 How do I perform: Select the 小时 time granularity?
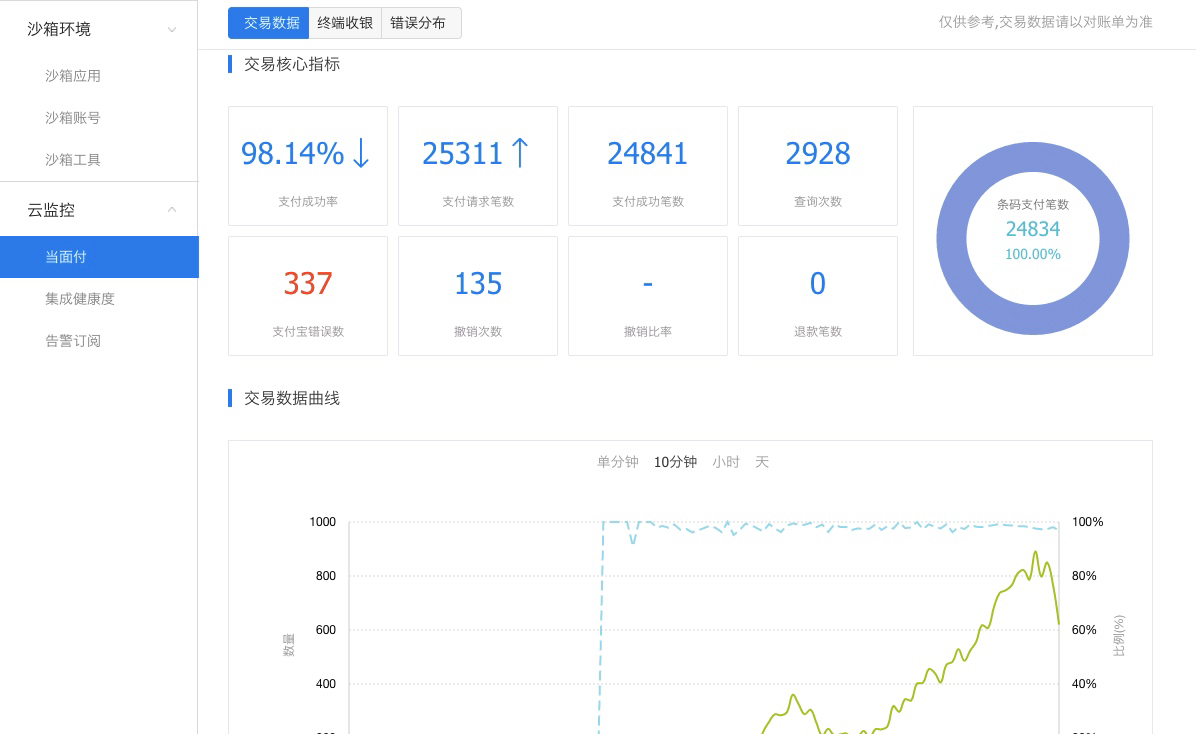(x=725, y=462)
